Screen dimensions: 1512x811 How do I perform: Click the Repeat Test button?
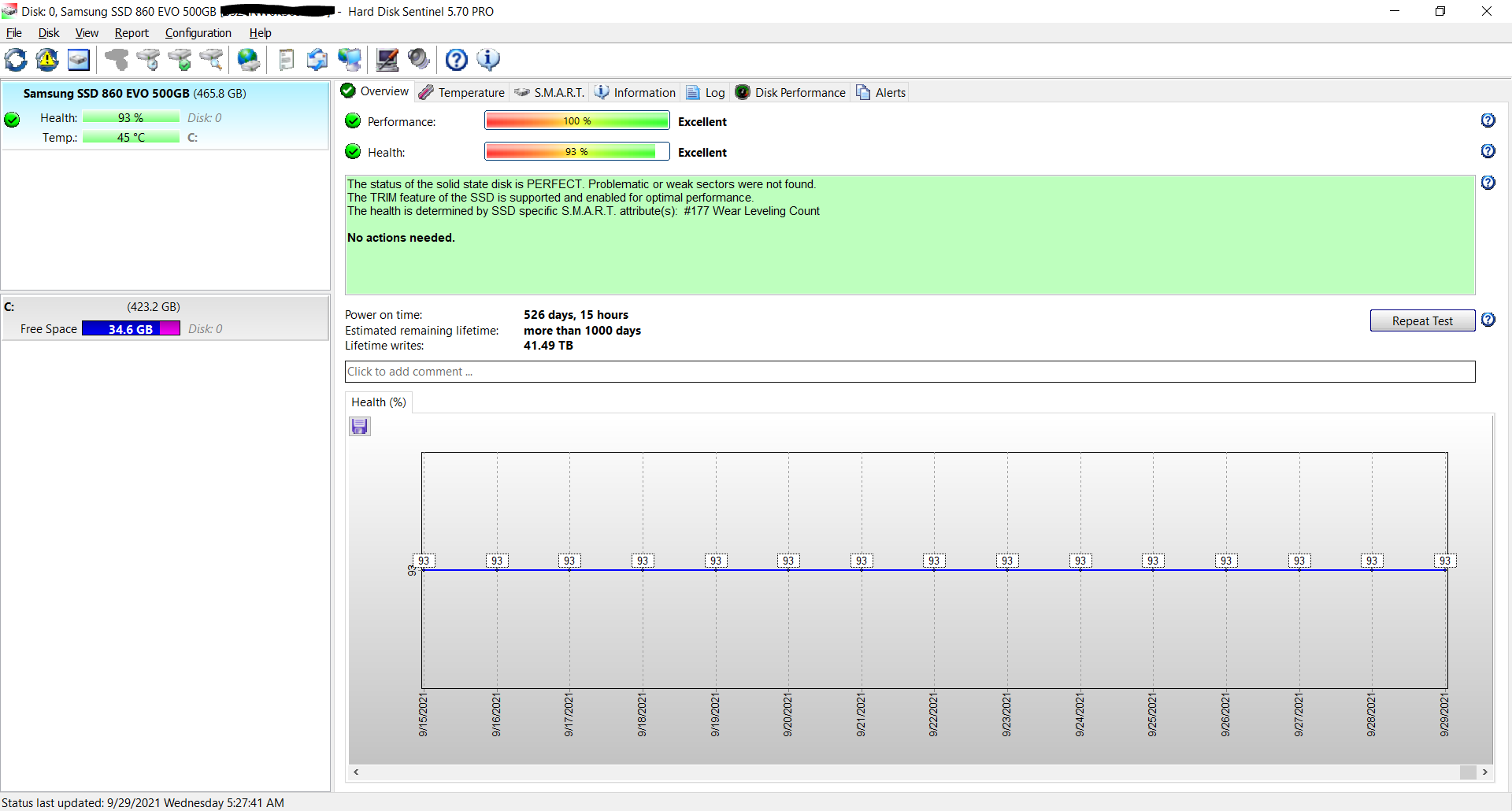click(x=1422, y=320)
